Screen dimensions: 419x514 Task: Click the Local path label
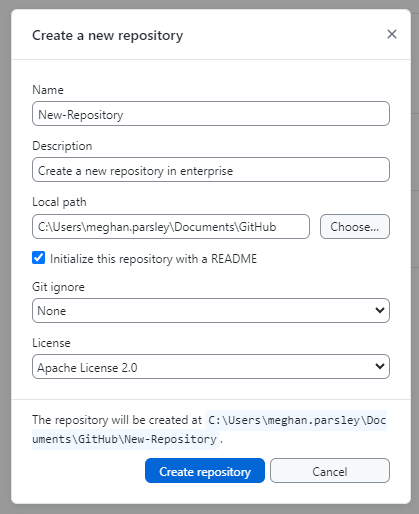coord(59,202)
